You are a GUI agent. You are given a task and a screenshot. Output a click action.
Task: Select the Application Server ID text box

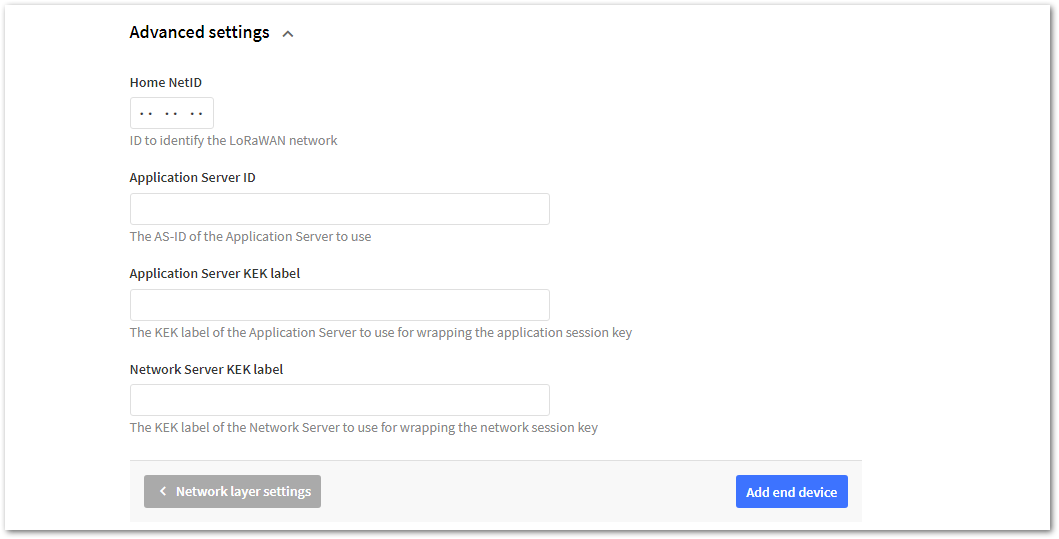[340, 209]
